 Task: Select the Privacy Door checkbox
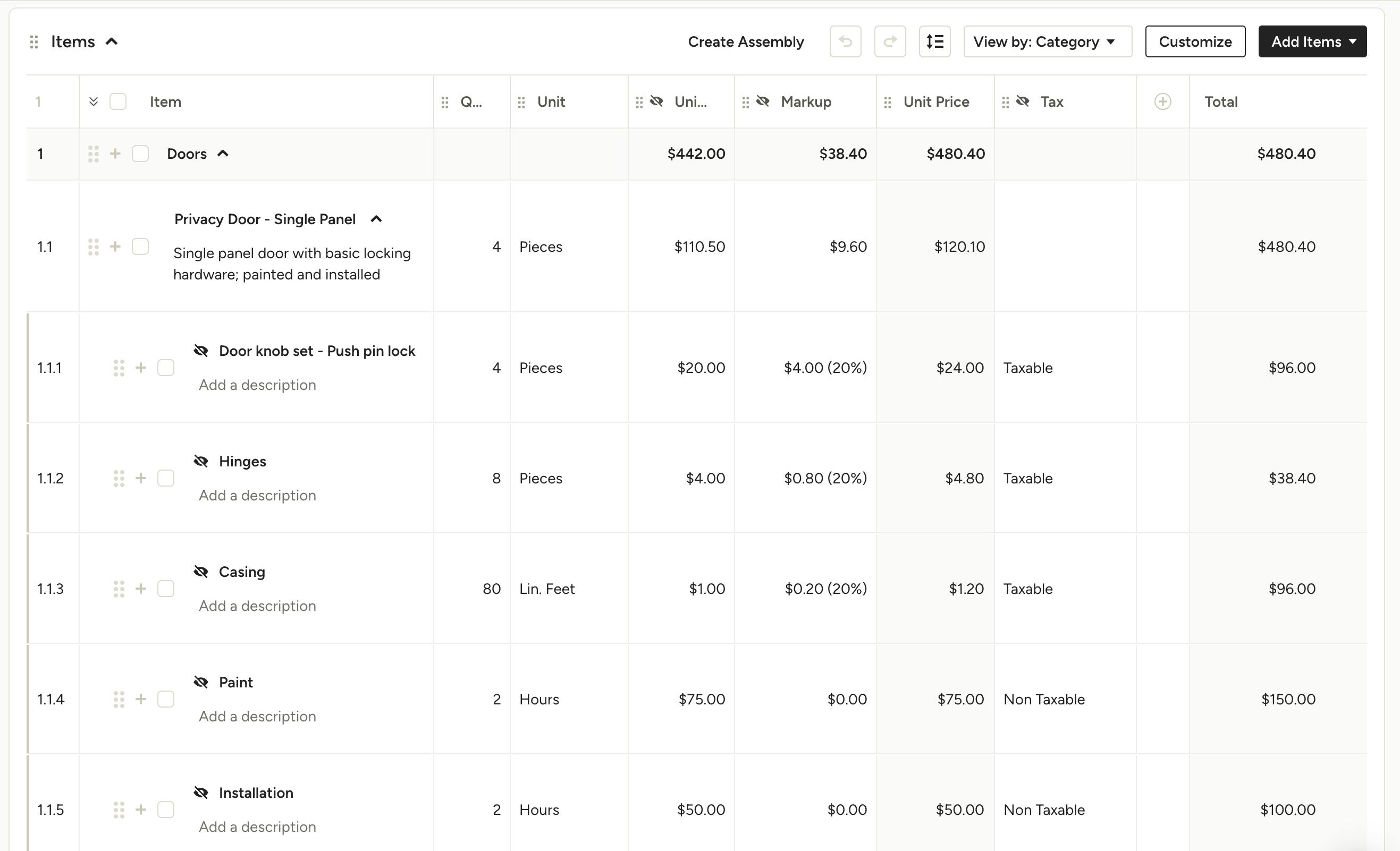[140, 246]
